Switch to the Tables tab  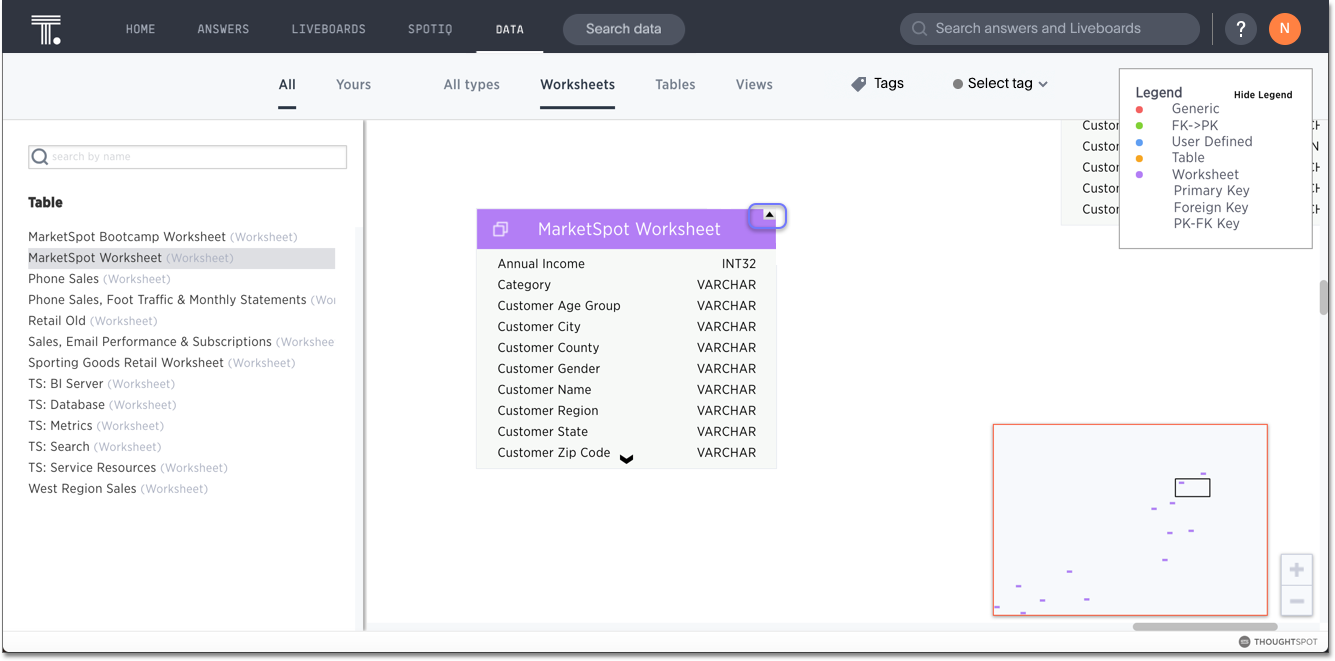[x=675, y=85]
